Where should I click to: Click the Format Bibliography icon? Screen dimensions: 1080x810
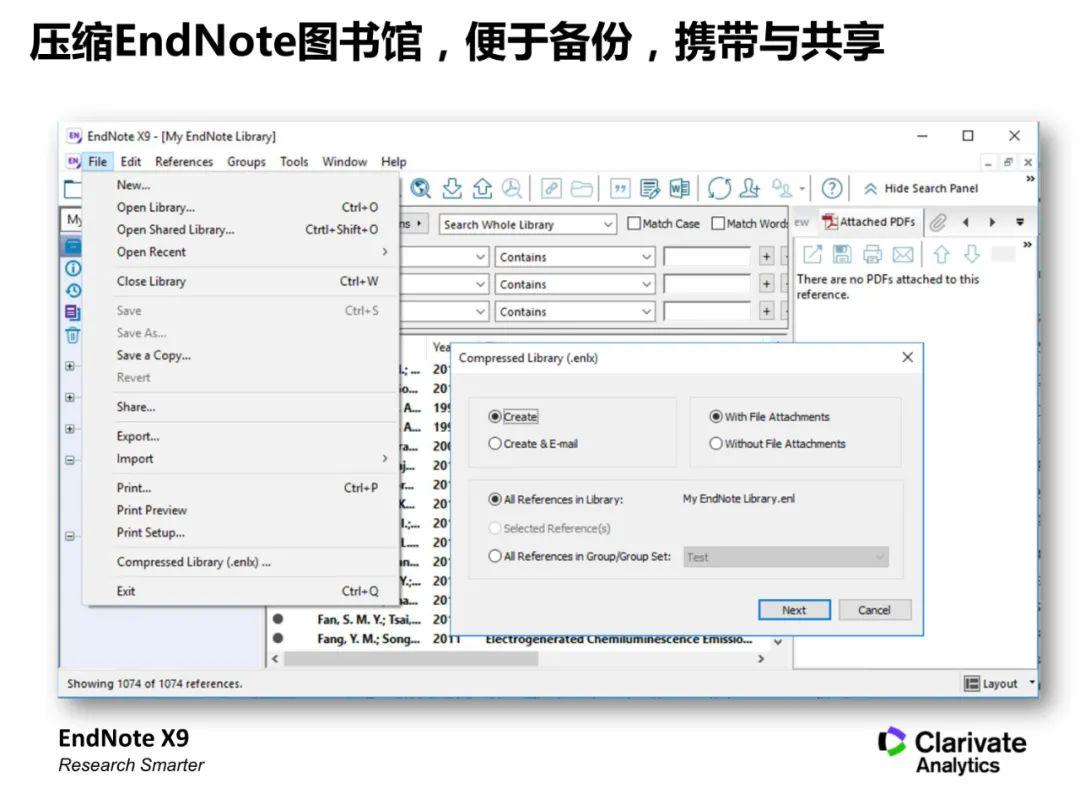[650, 188]
